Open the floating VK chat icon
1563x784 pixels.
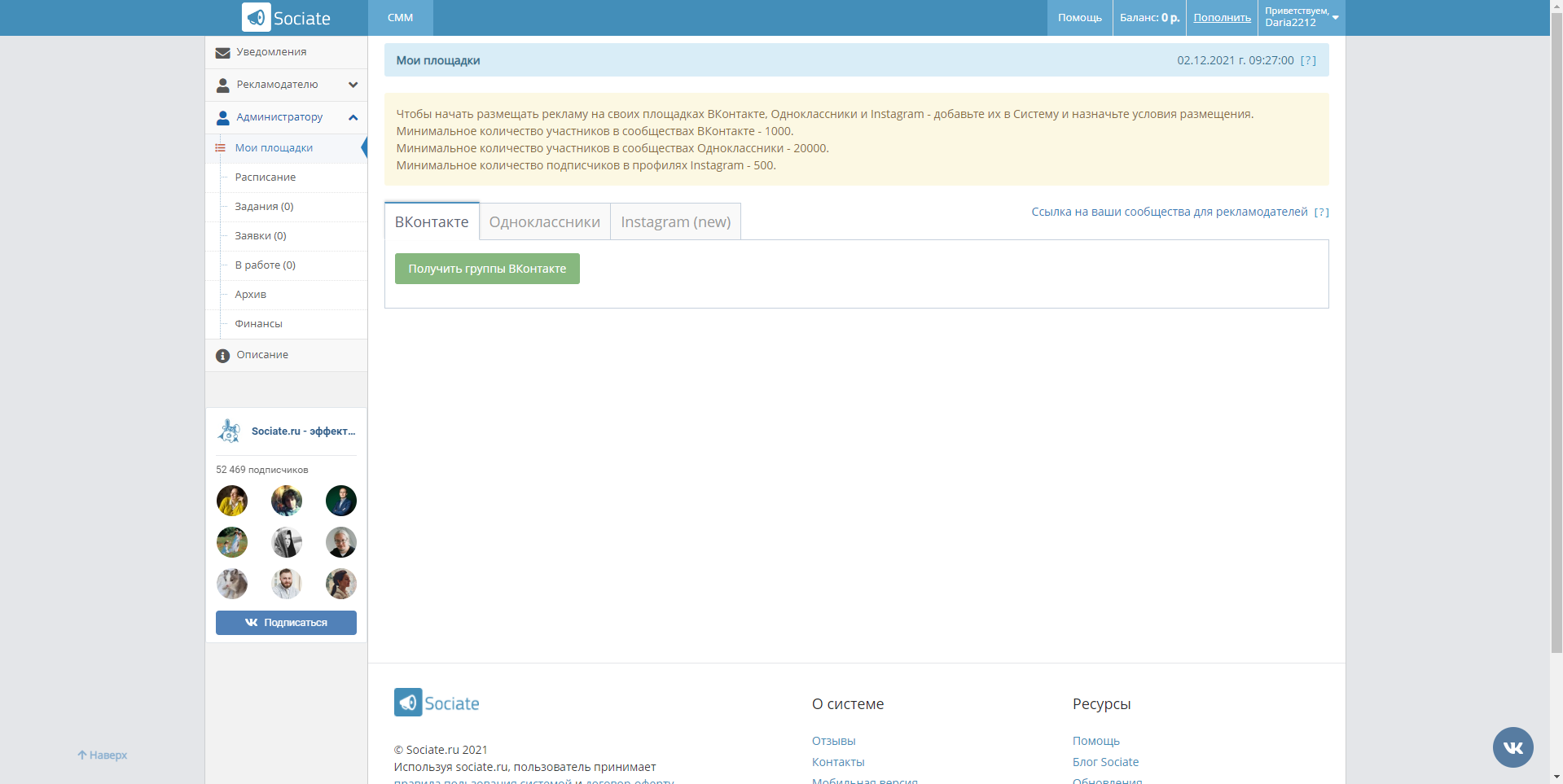pos(1513,747)
